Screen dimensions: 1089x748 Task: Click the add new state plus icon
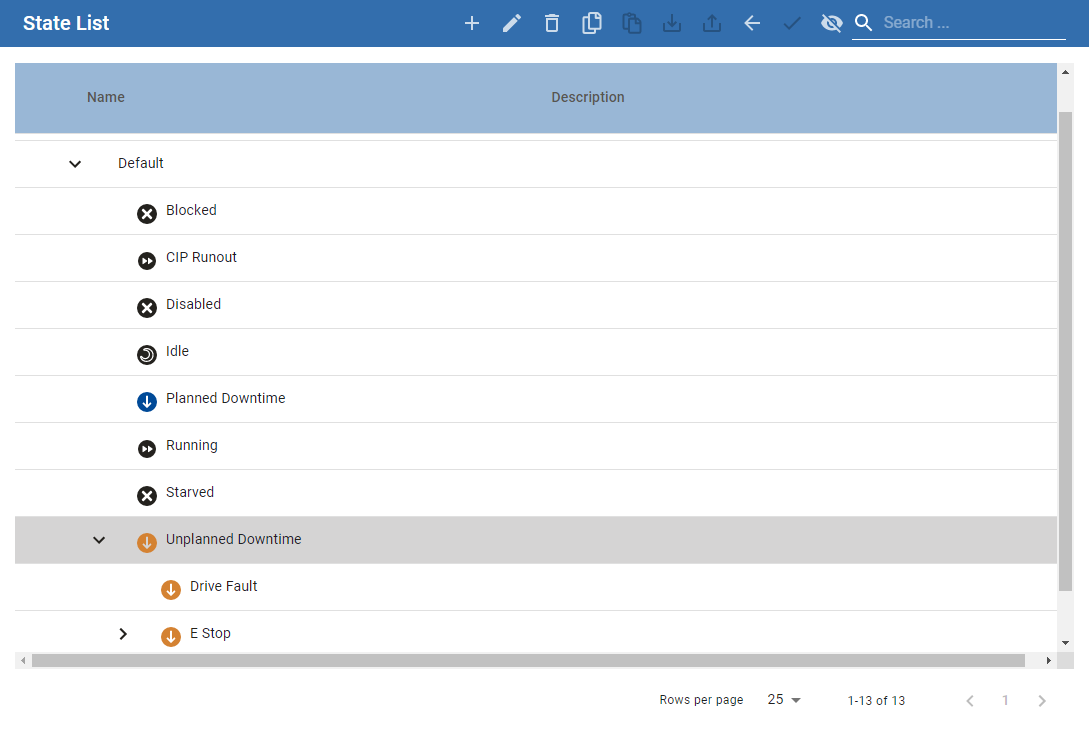tap(472, 23)
